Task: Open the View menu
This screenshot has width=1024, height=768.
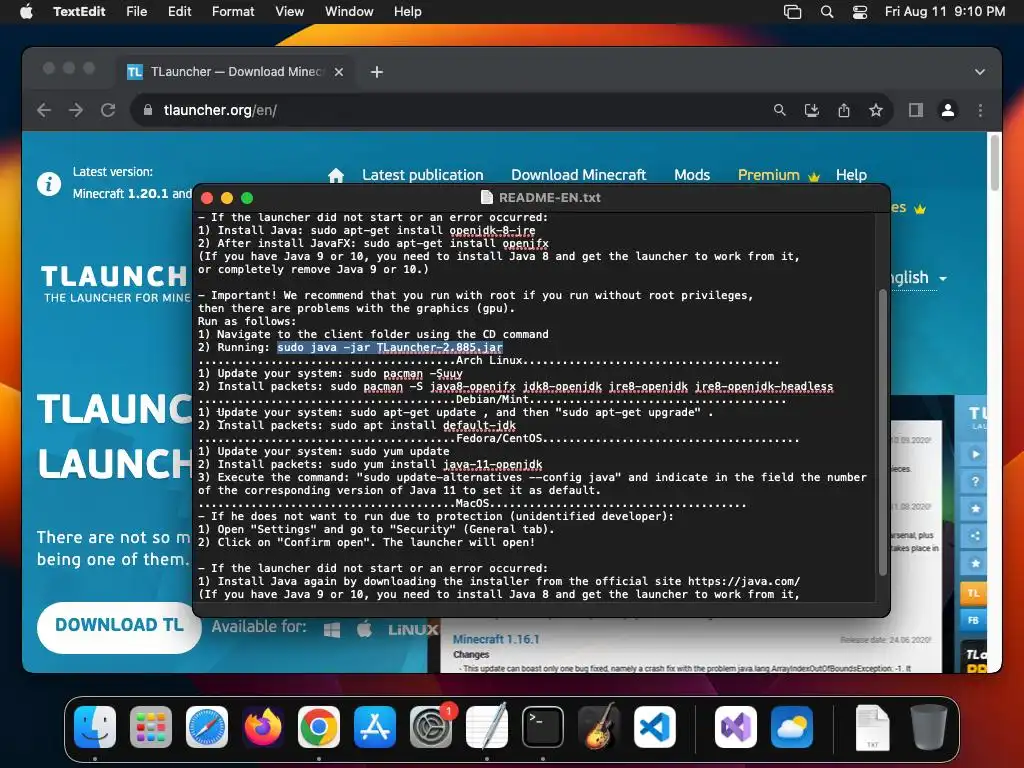Action: tap(289, 12)
